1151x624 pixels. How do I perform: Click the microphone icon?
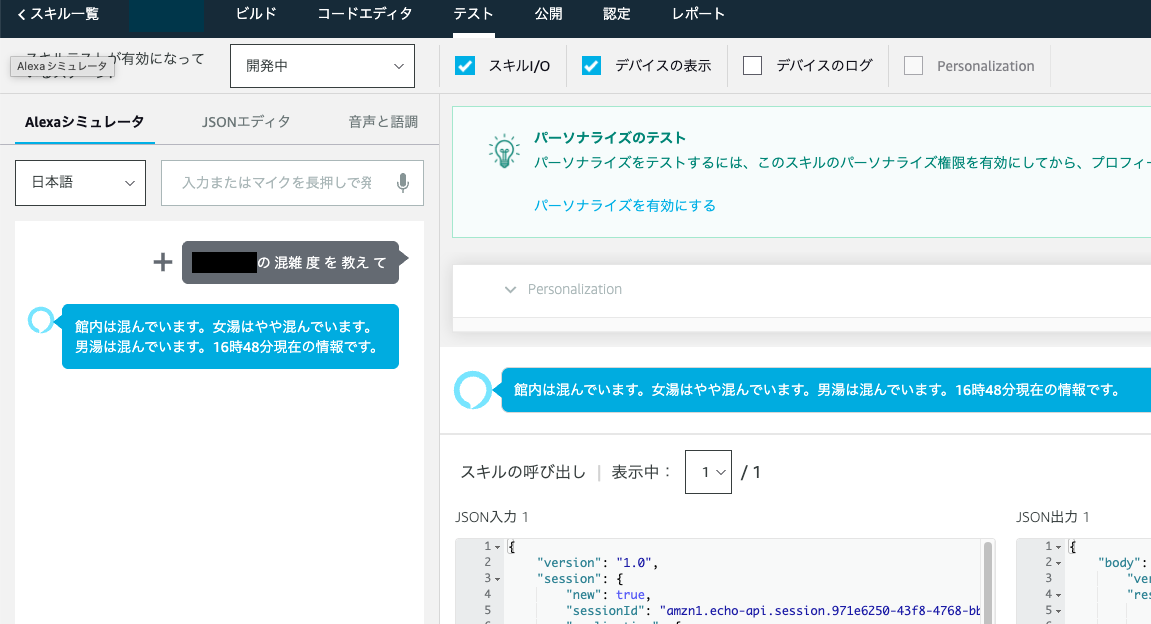[402, 183]
